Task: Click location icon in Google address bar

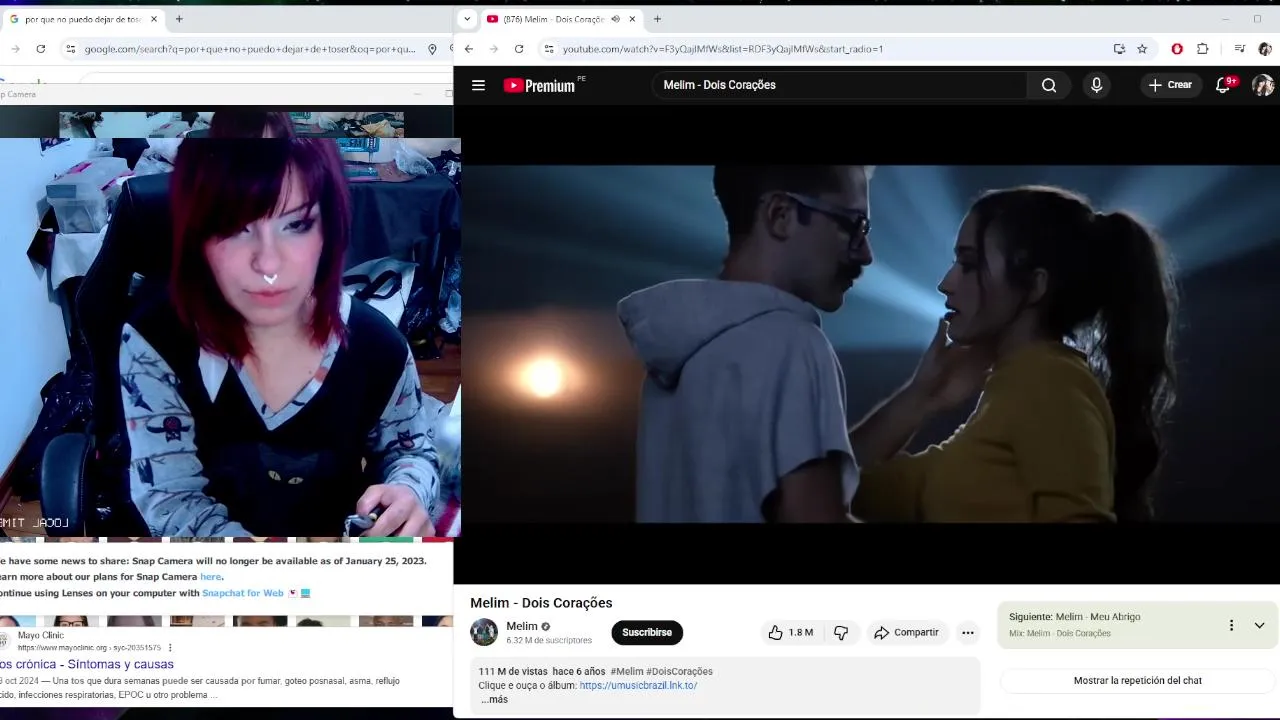Action: pos(432,49)
